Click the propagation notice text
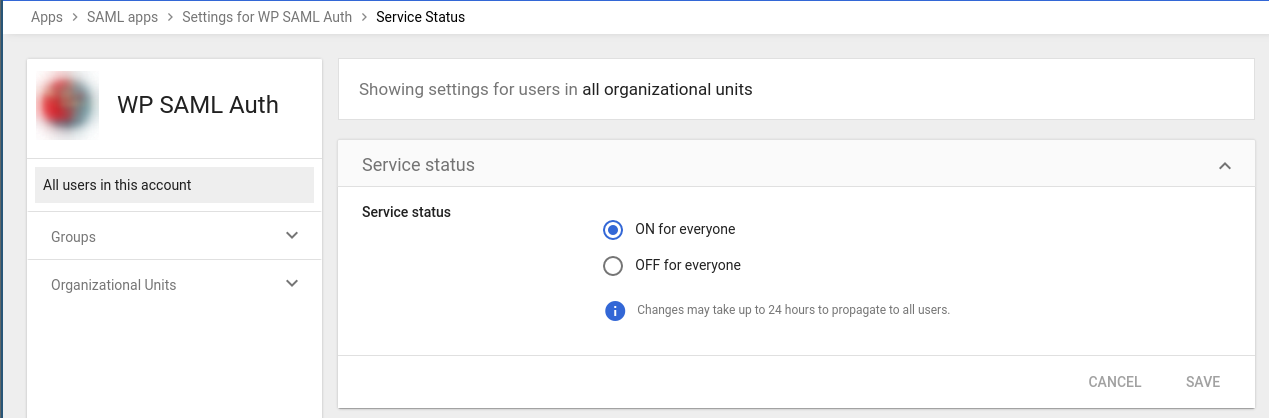 793,310
